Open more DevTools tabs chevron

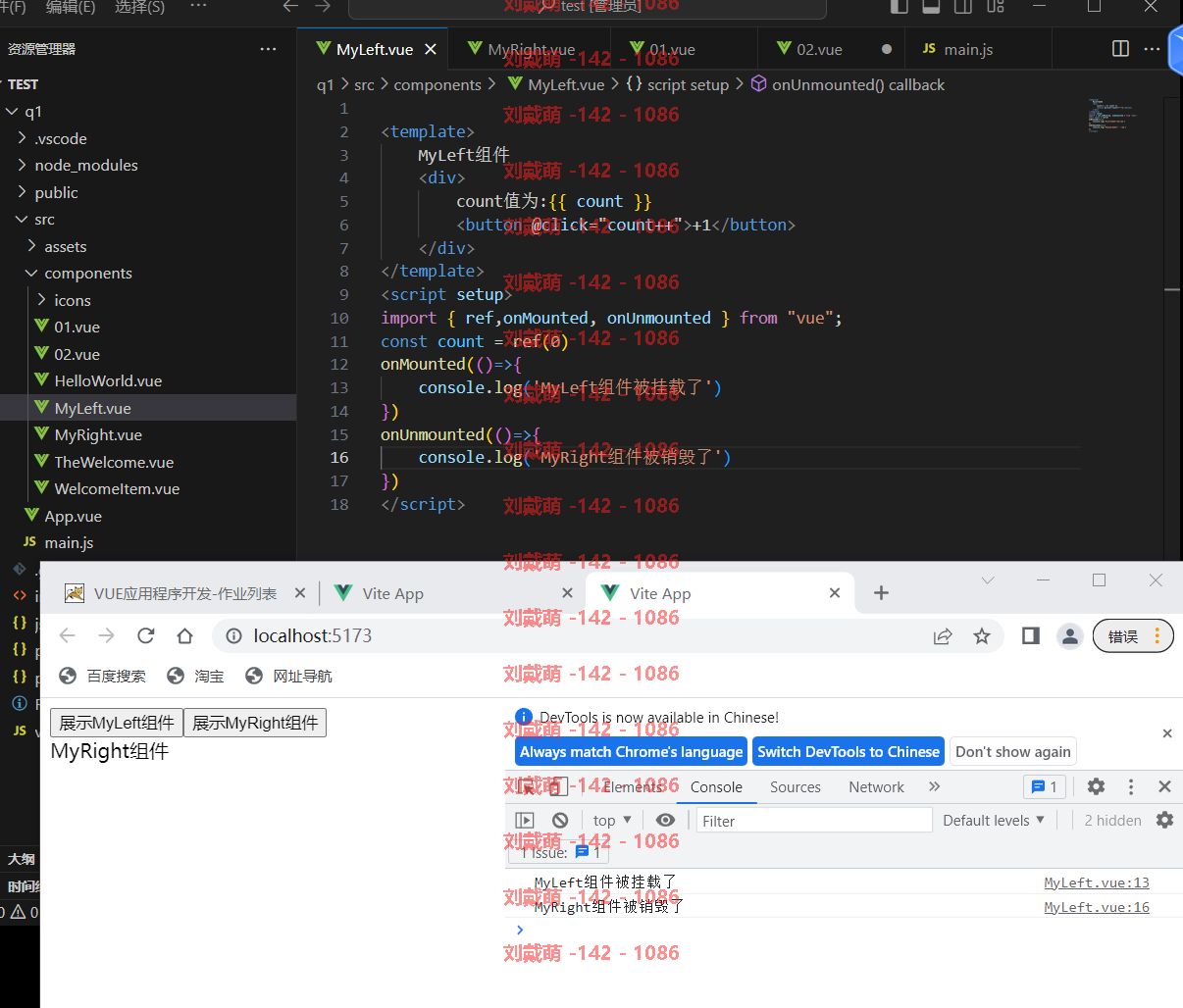934,786
